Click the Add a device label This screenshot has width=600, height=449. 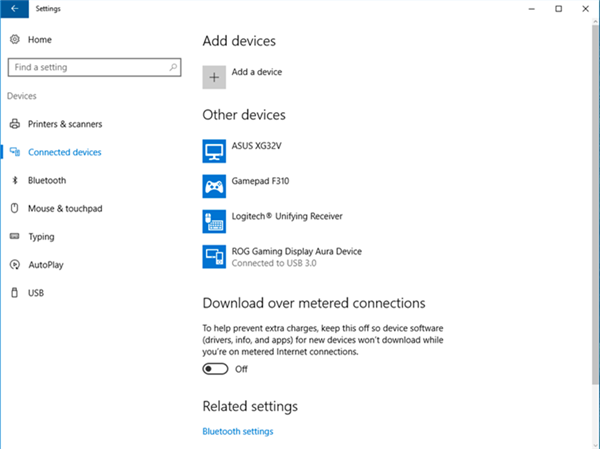pos(257,72)
